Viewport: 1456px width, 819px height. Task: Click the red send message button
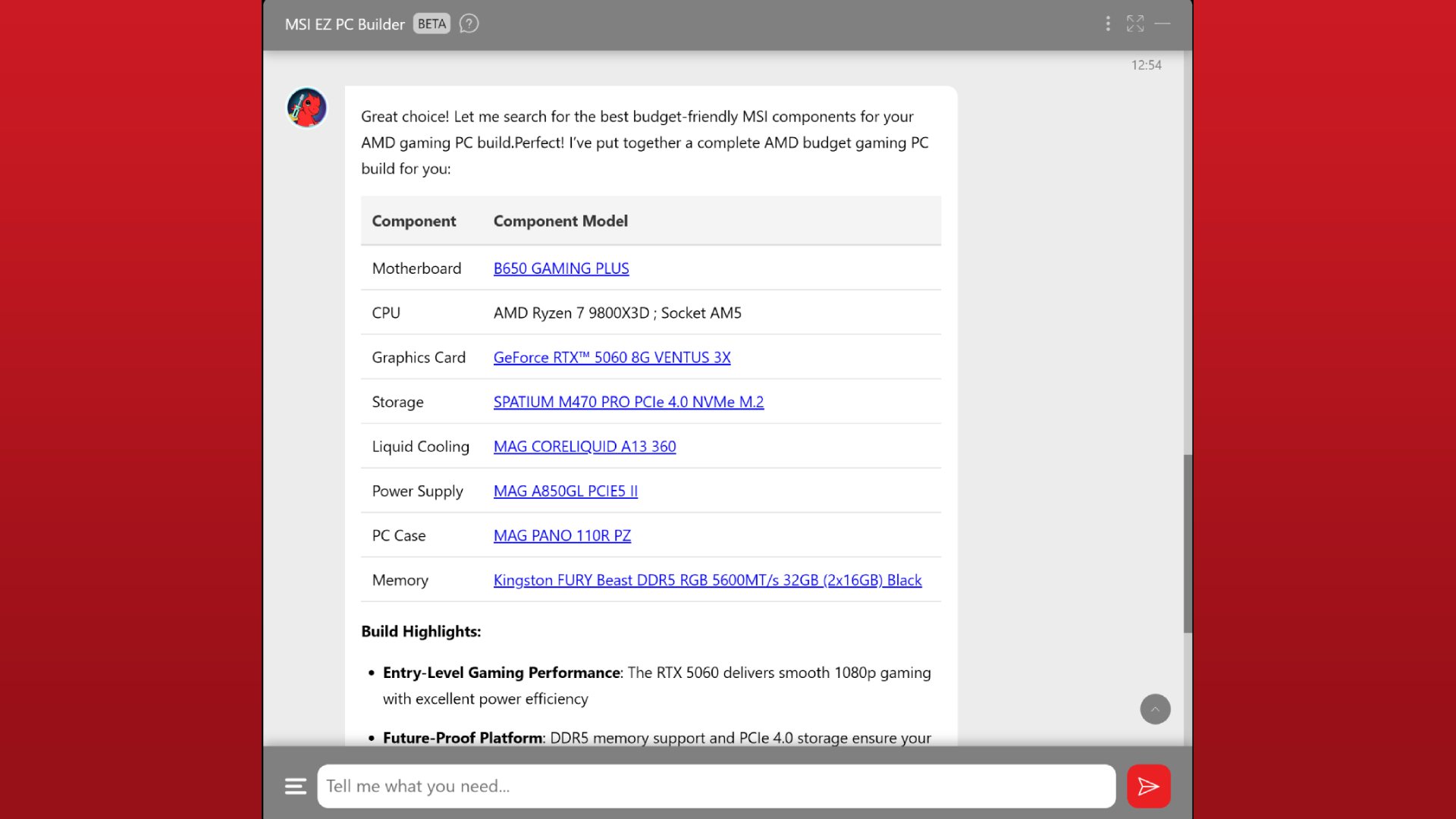[x=1148, y=786]
